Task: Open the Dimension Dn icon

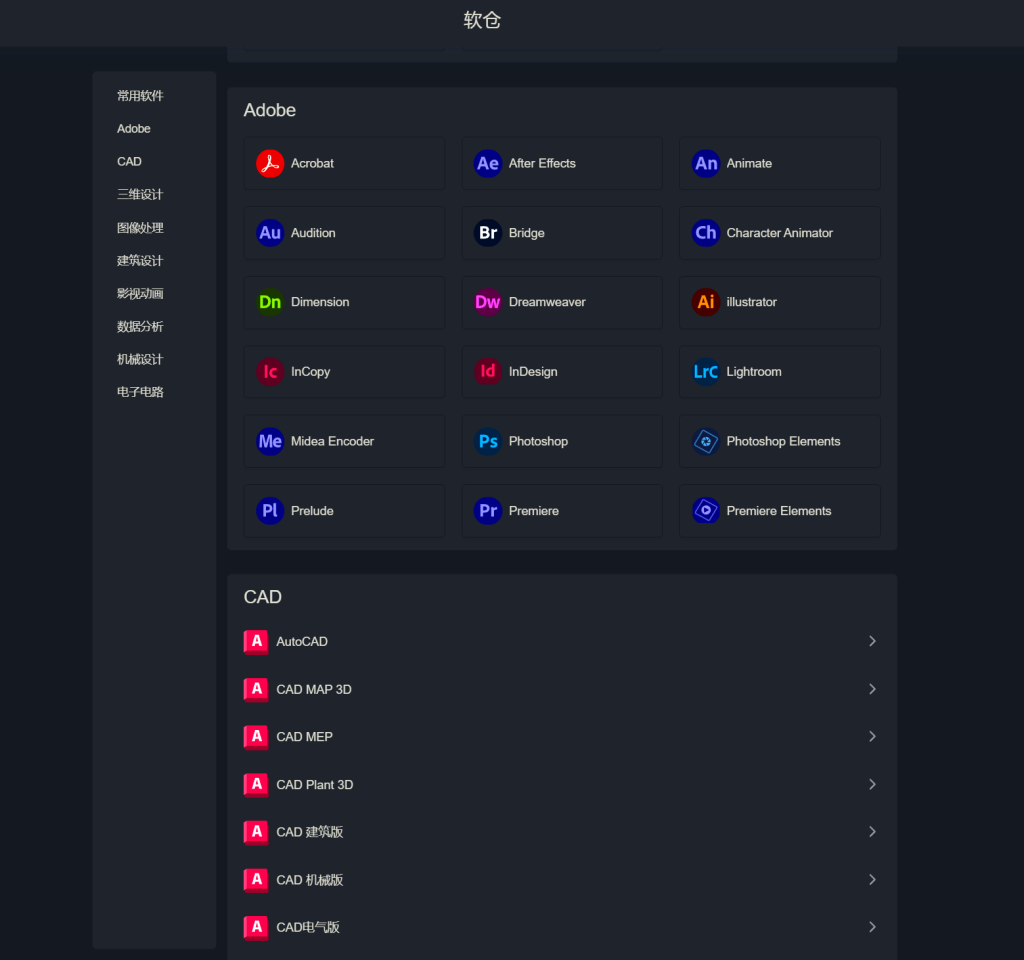Action: 270,302
